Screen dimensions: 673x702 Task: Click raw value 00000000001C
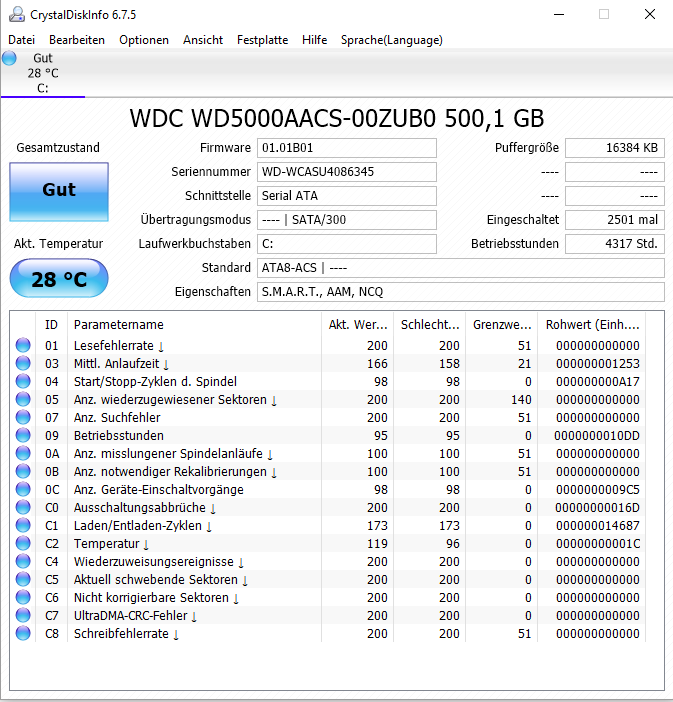tap(598, 544)
